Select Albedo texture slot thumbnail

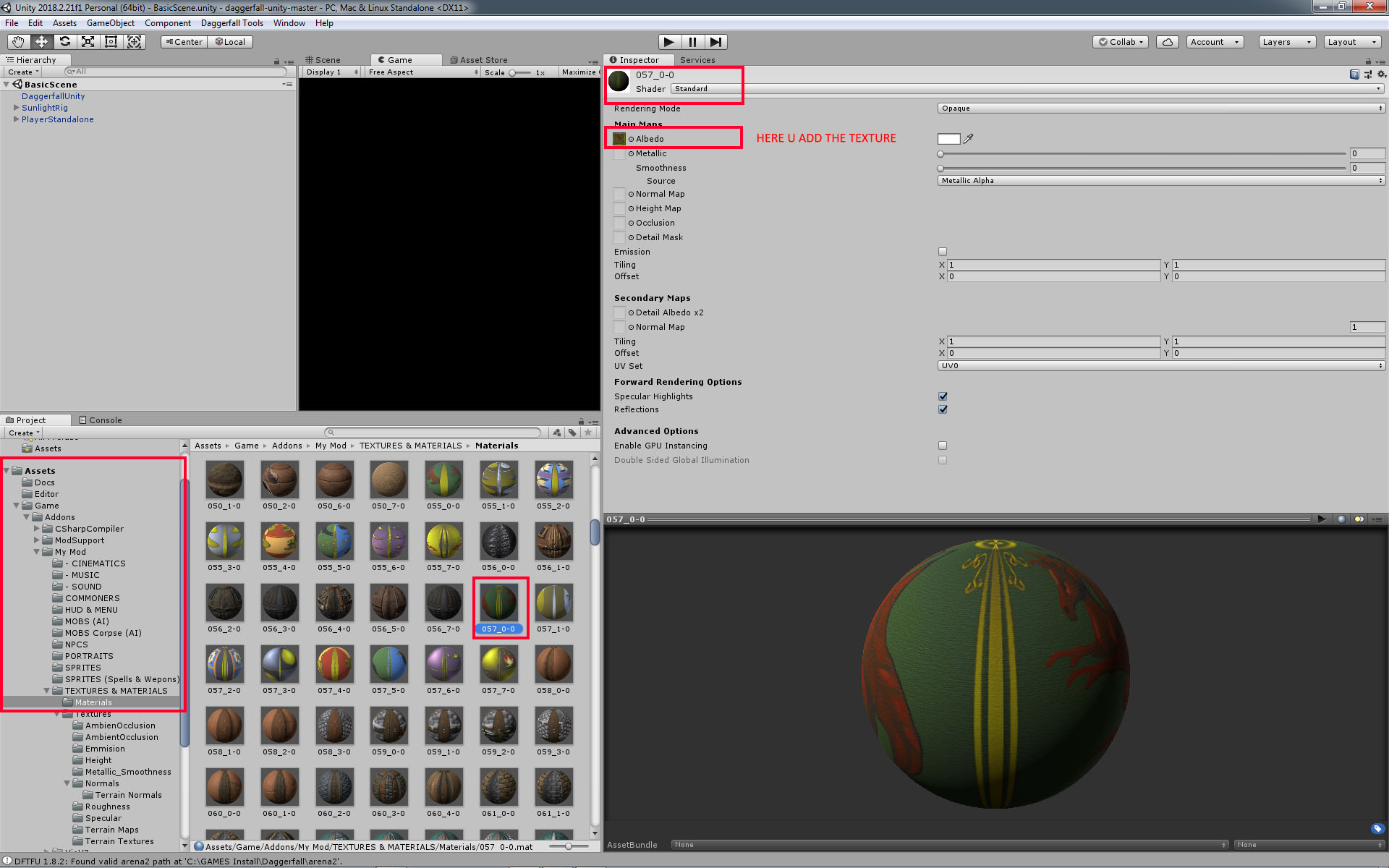click(619, 138)
